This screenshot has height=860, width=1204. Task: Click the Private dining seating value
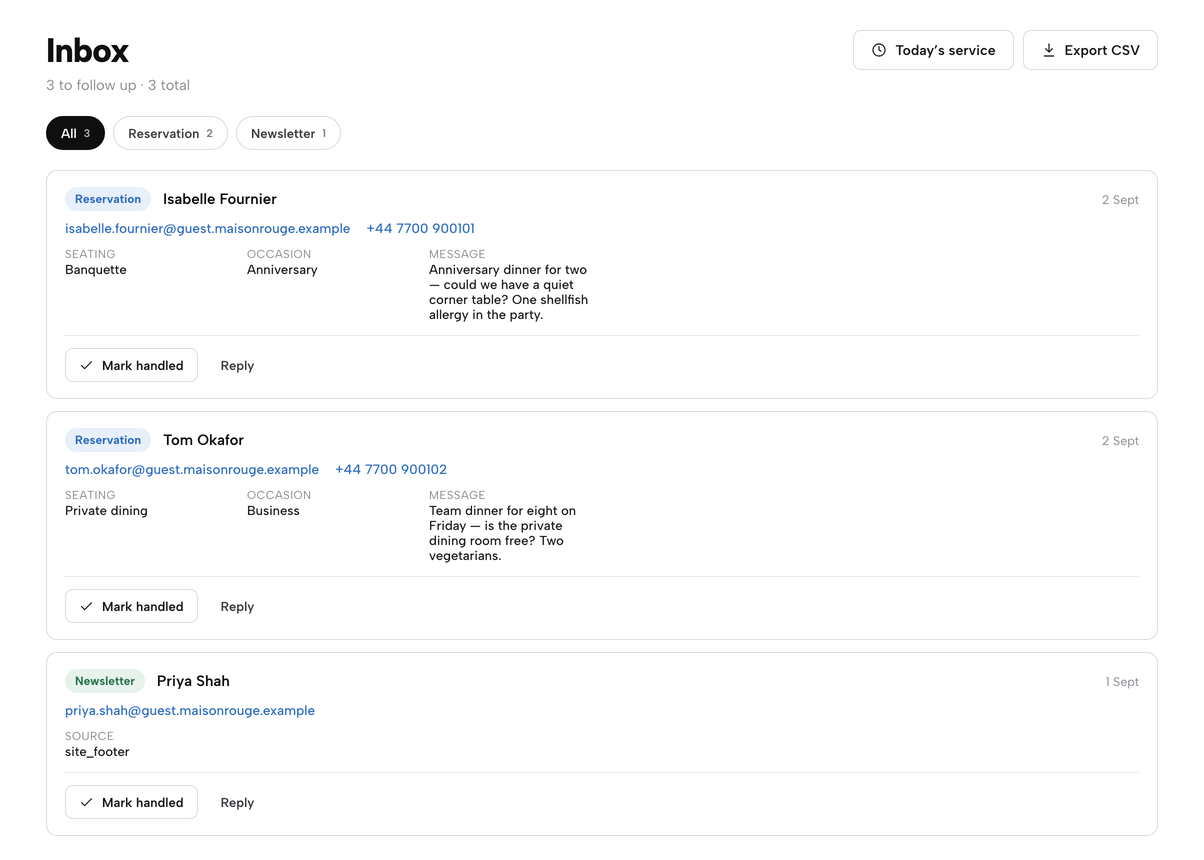106,511
